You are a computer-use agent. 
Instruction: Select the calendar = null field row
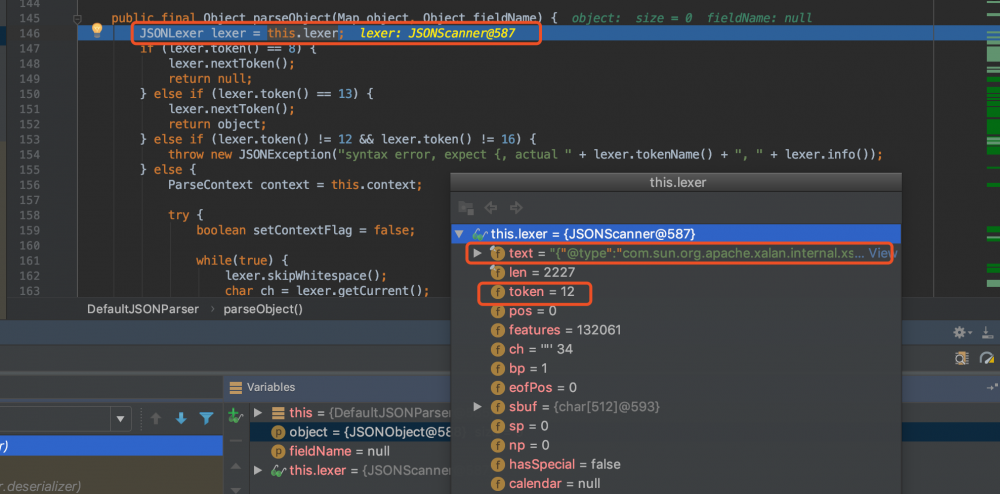click(675, 483)
